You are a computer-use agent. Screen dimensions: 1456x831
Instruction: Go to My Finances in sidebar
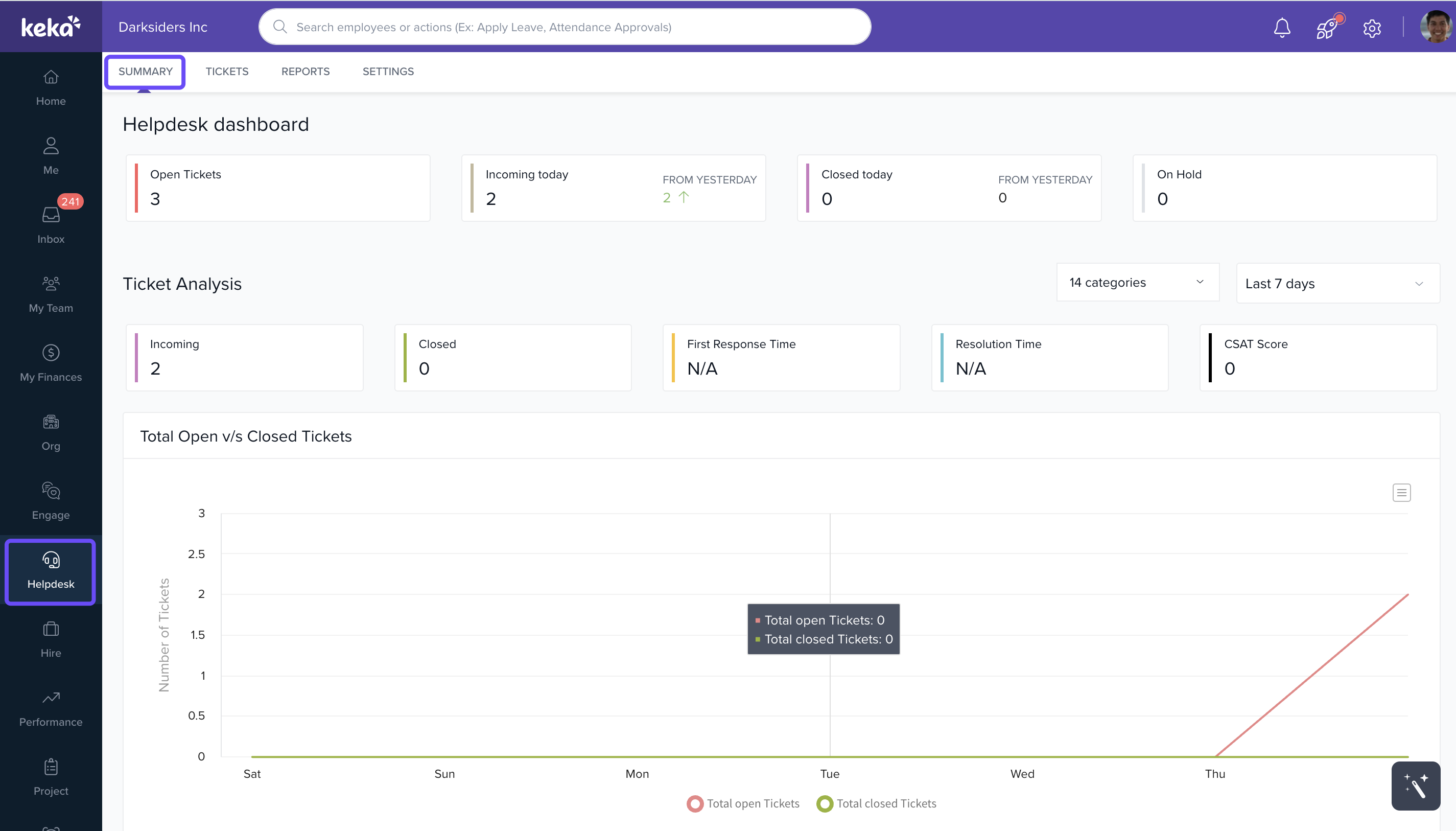point(51,362)
